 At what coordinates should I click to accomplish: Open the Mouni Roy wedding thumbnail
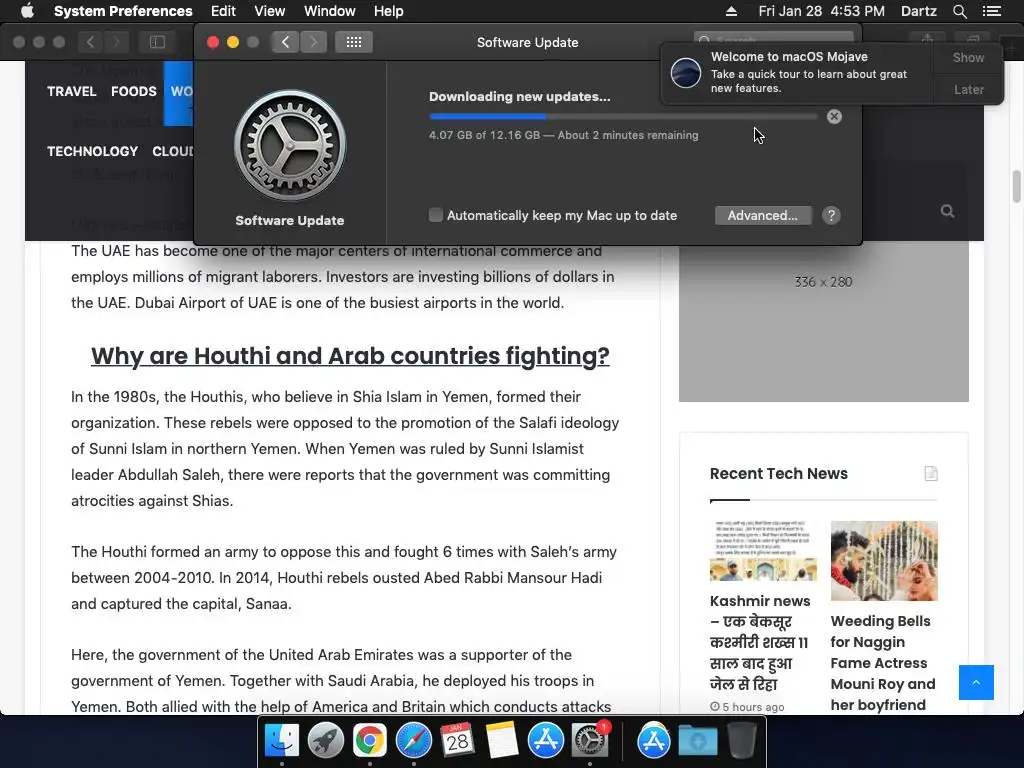coord(884,560)
